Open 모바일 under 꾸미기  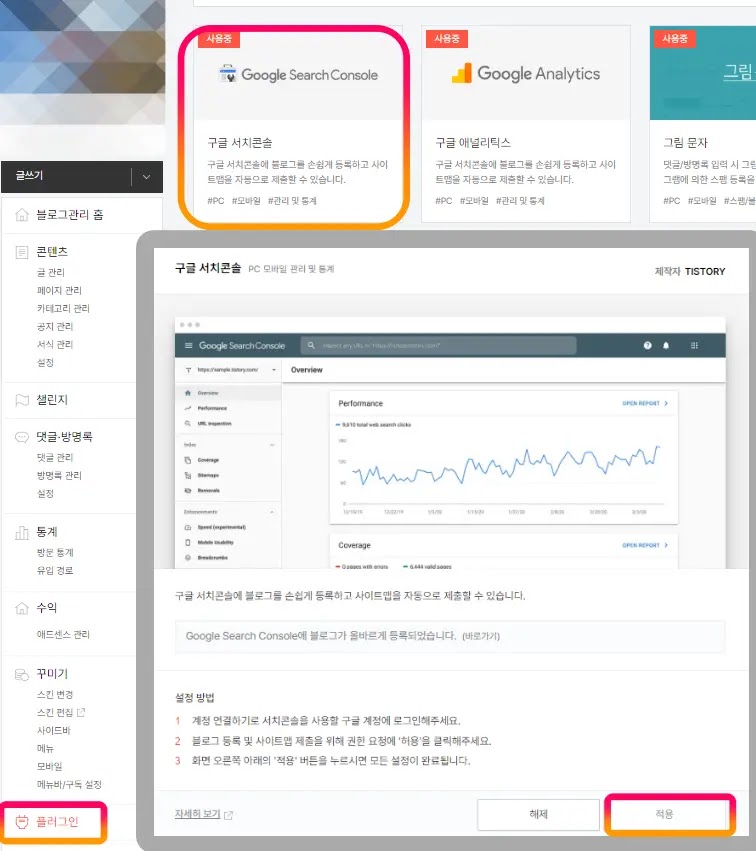coord(49,766)
